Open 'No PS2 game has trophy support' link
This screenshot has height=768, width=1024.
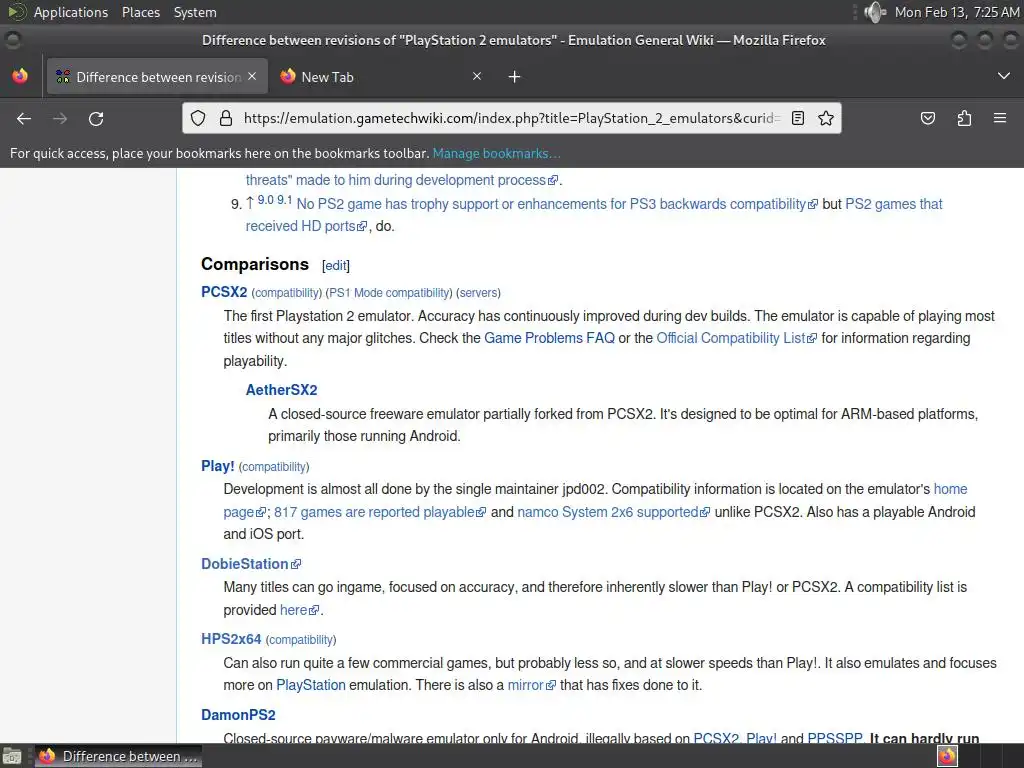tap(557, 204)
